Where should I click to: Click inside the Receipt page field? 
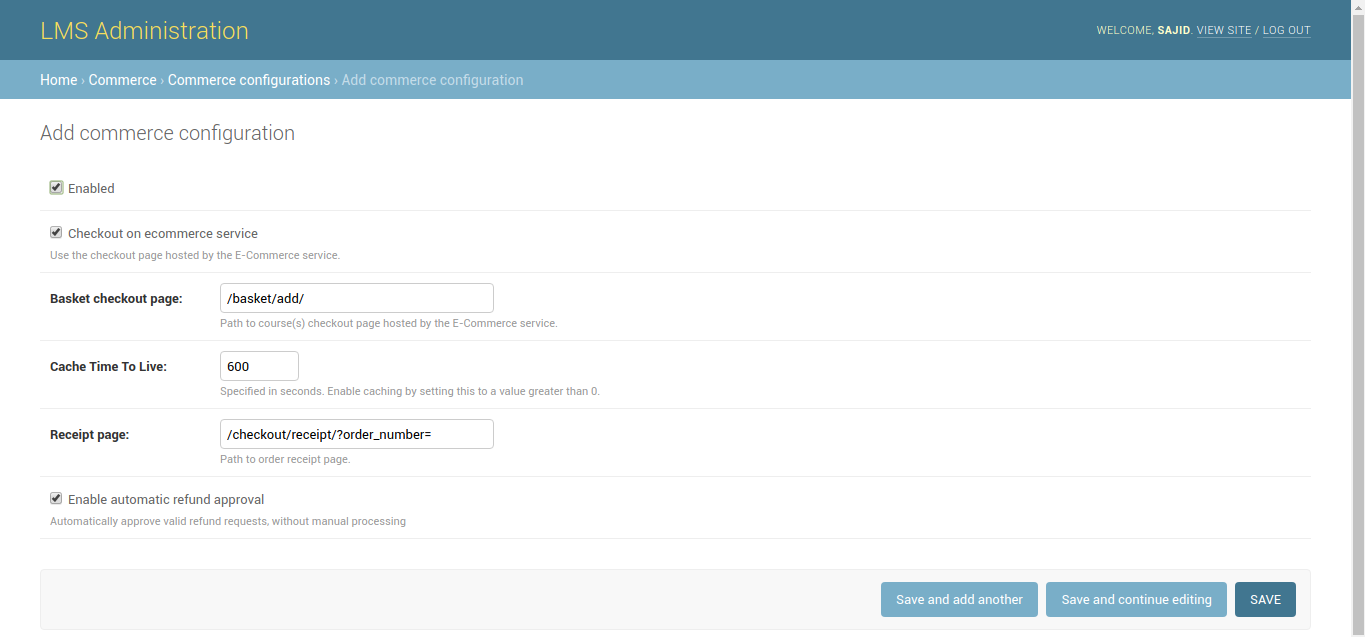pos(356,433)
